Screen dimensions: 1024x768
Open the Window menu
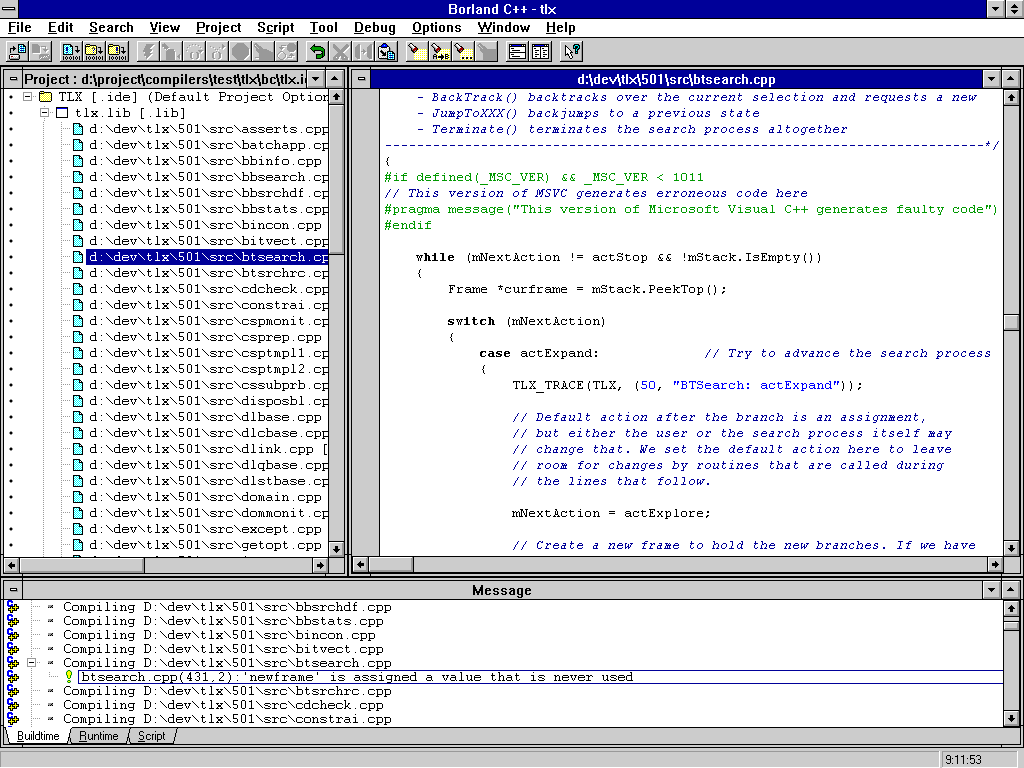tap(504, 27)
